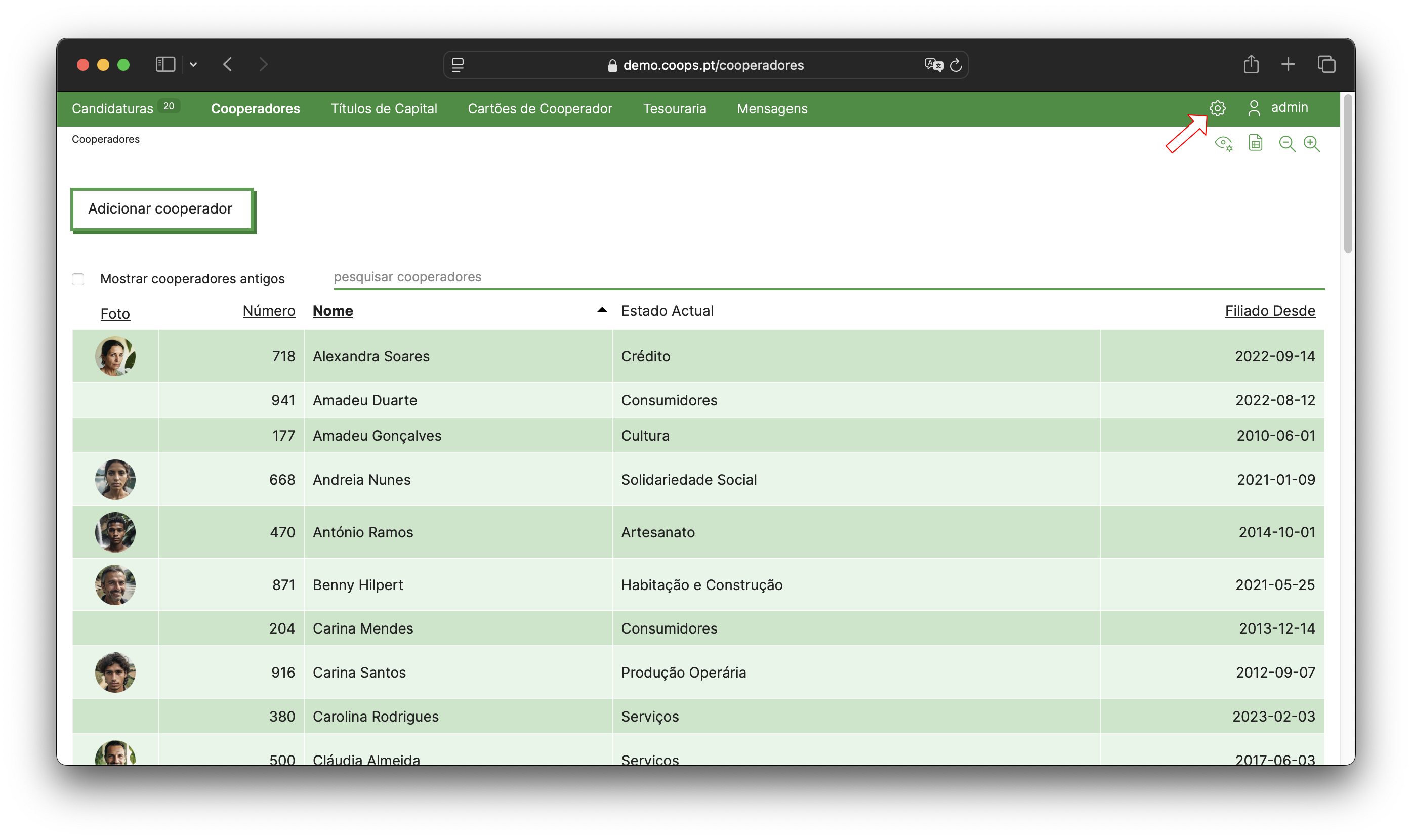This screenshot has height=840, width=1412.
Task: Toggle the Safari sidebar button
Action: coord(165,64)
